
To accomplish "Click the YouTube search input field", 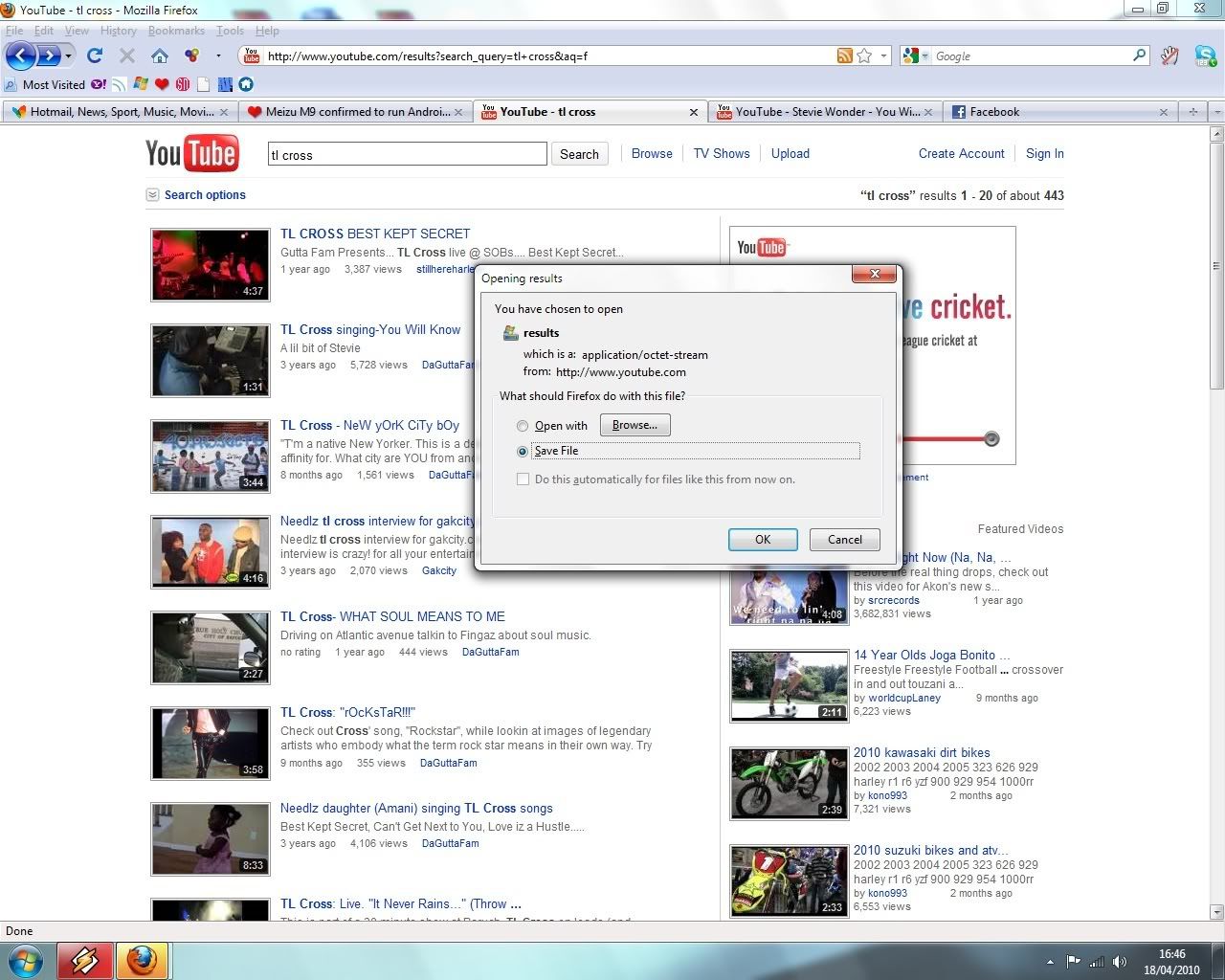I will click(x=407, y=154).
